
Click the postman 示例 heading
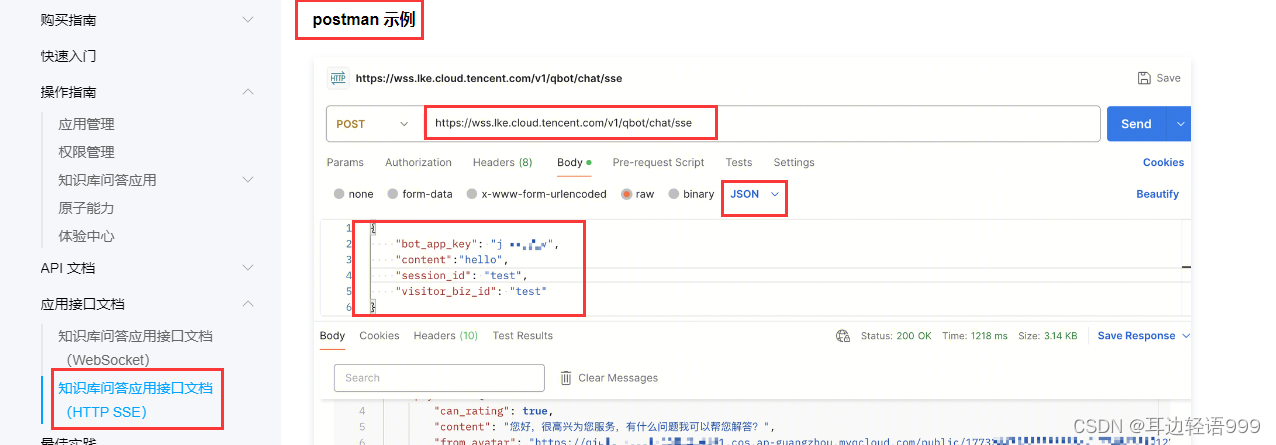pyautogui.click(x=363, y=19)
